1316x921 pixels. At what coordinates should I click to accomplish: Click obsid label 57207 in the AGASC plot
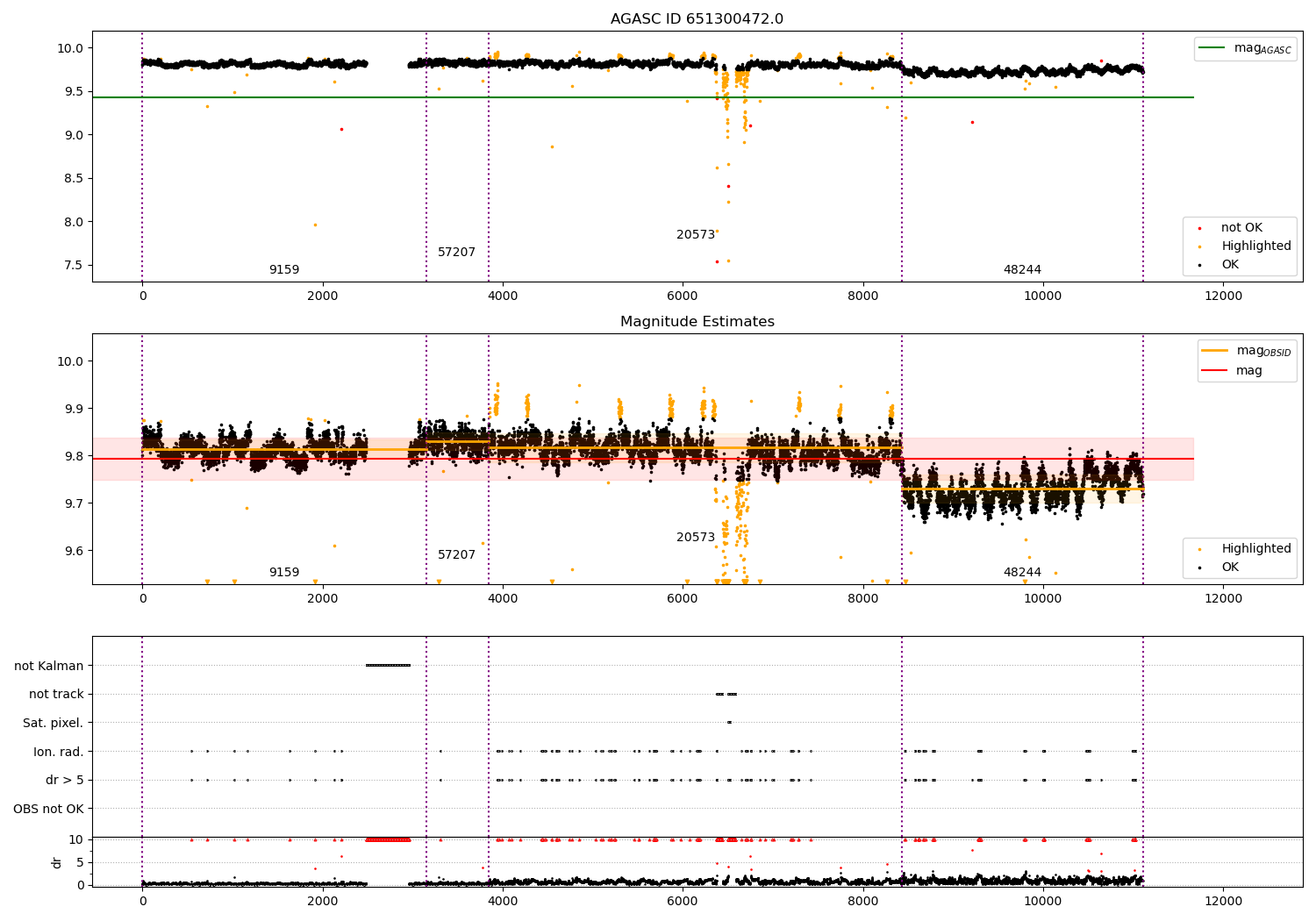tap(456, 253)
